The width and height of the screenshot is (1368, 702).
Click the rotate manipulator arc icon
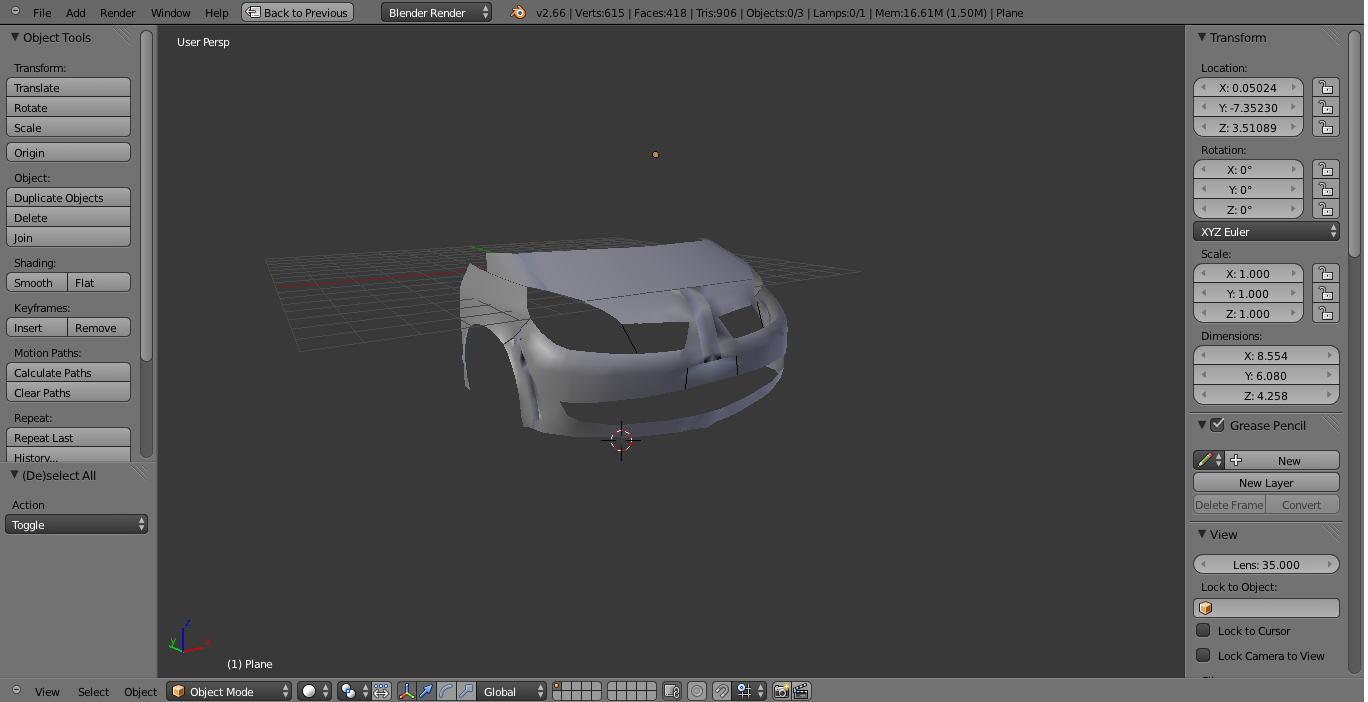tap(446, 691)
